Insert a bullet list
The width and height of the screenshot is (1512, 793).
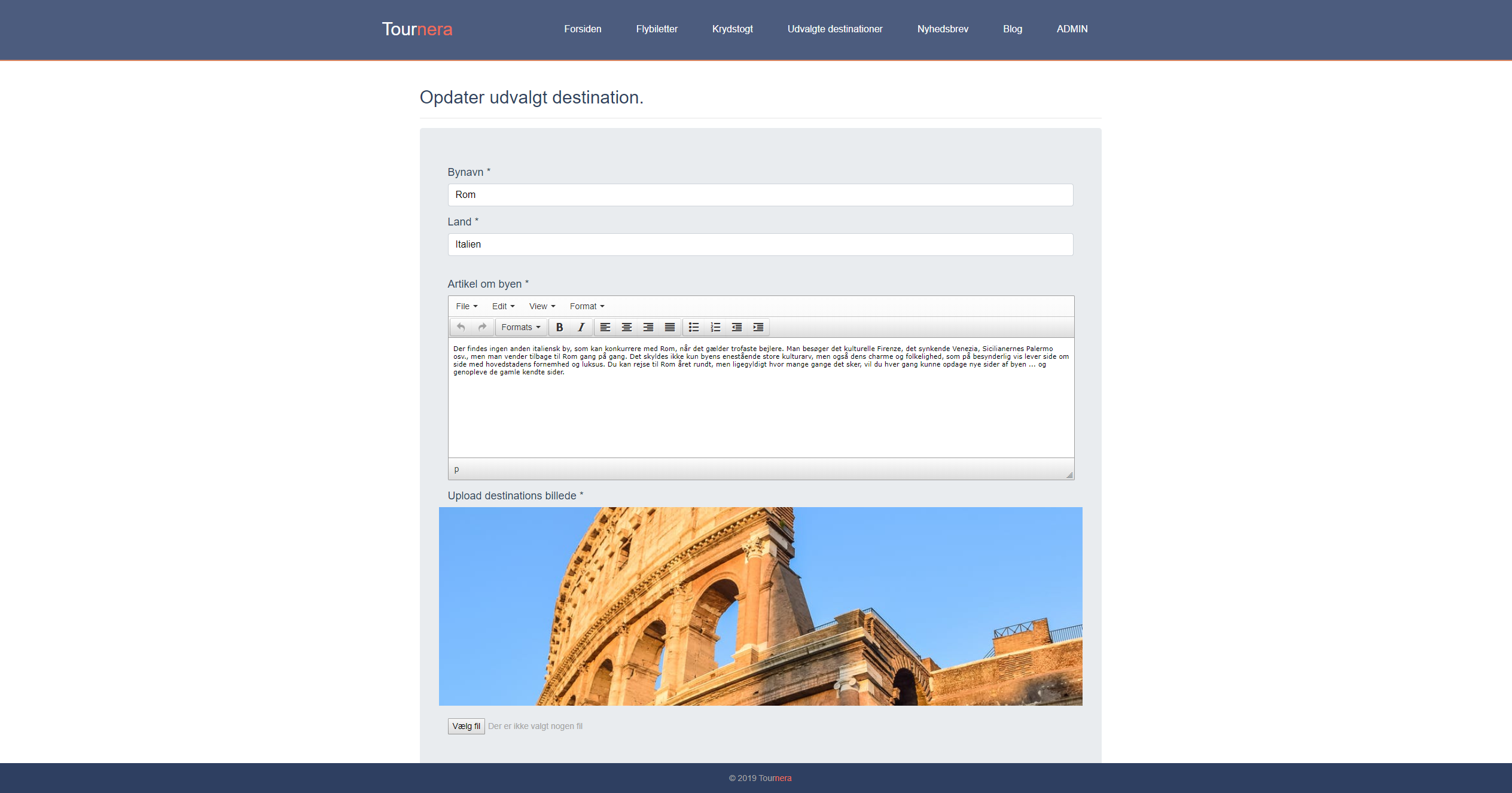tap(694, 327)
